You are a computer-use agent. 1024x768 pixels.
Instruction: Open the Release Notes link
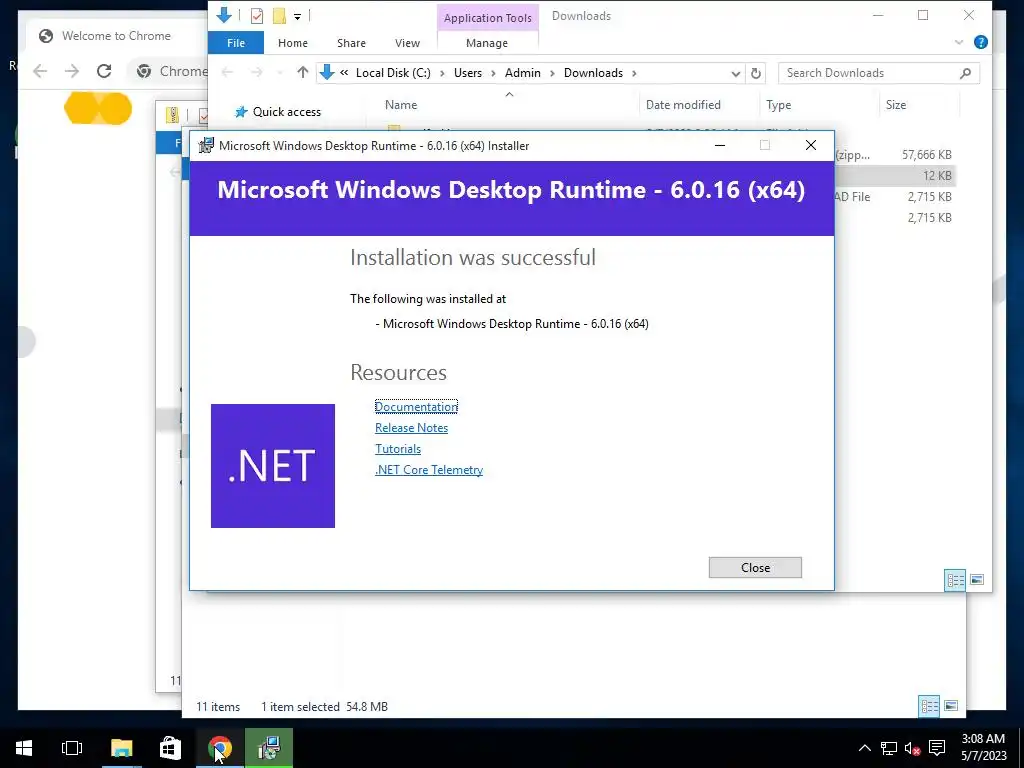[411, 428]
